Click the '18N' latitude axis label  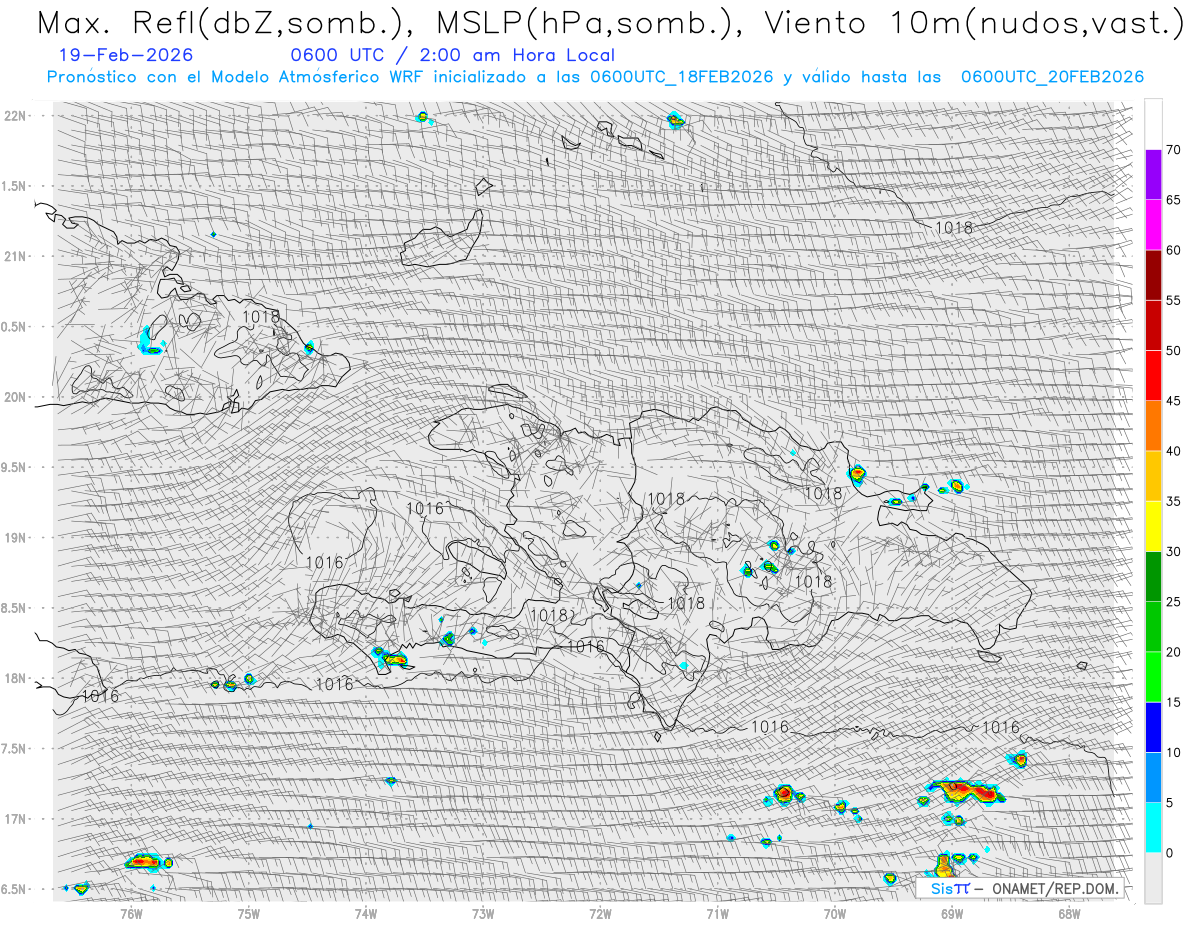coord(14,679)
